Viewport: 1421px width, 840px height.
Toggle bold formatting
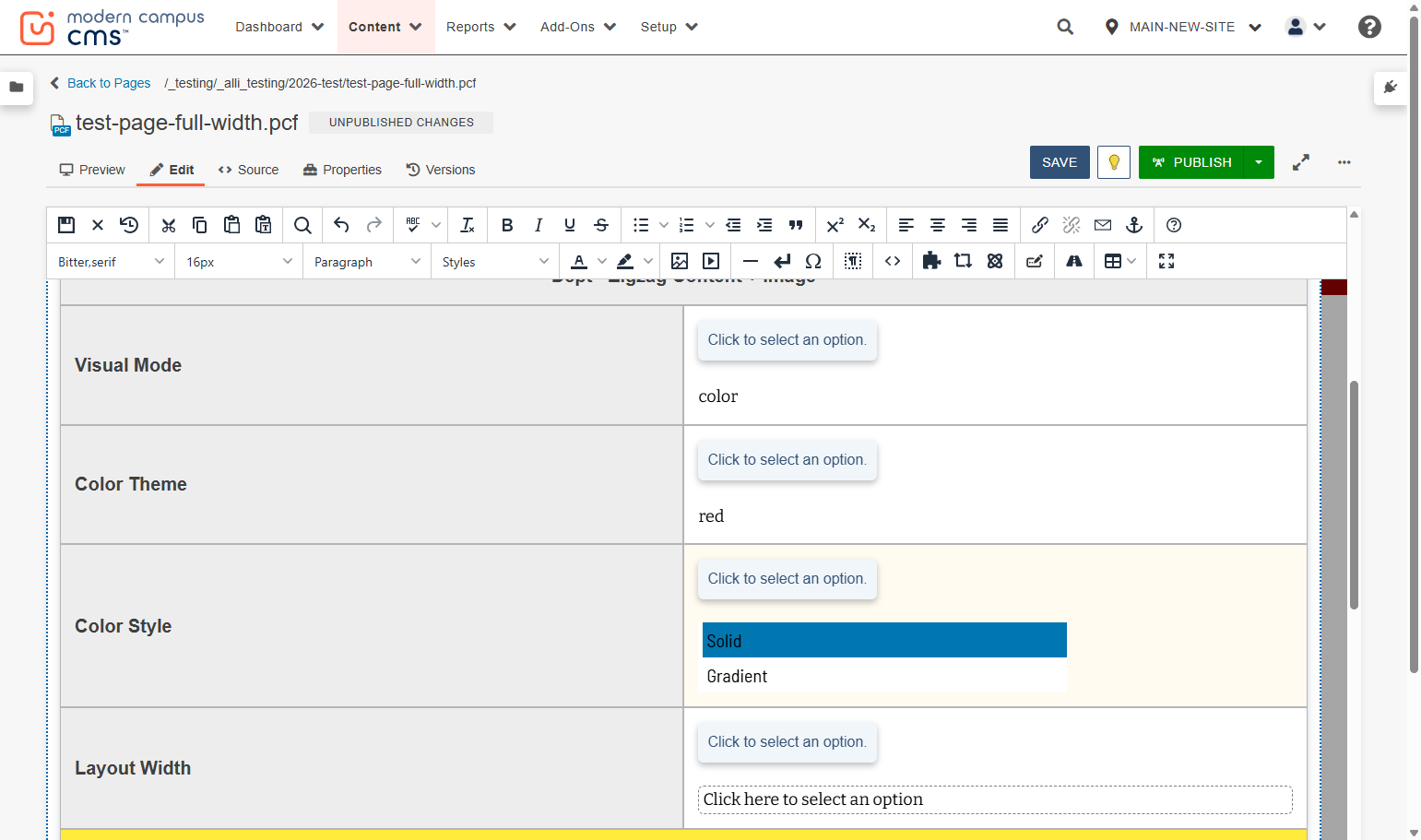[x=507, y=225]
